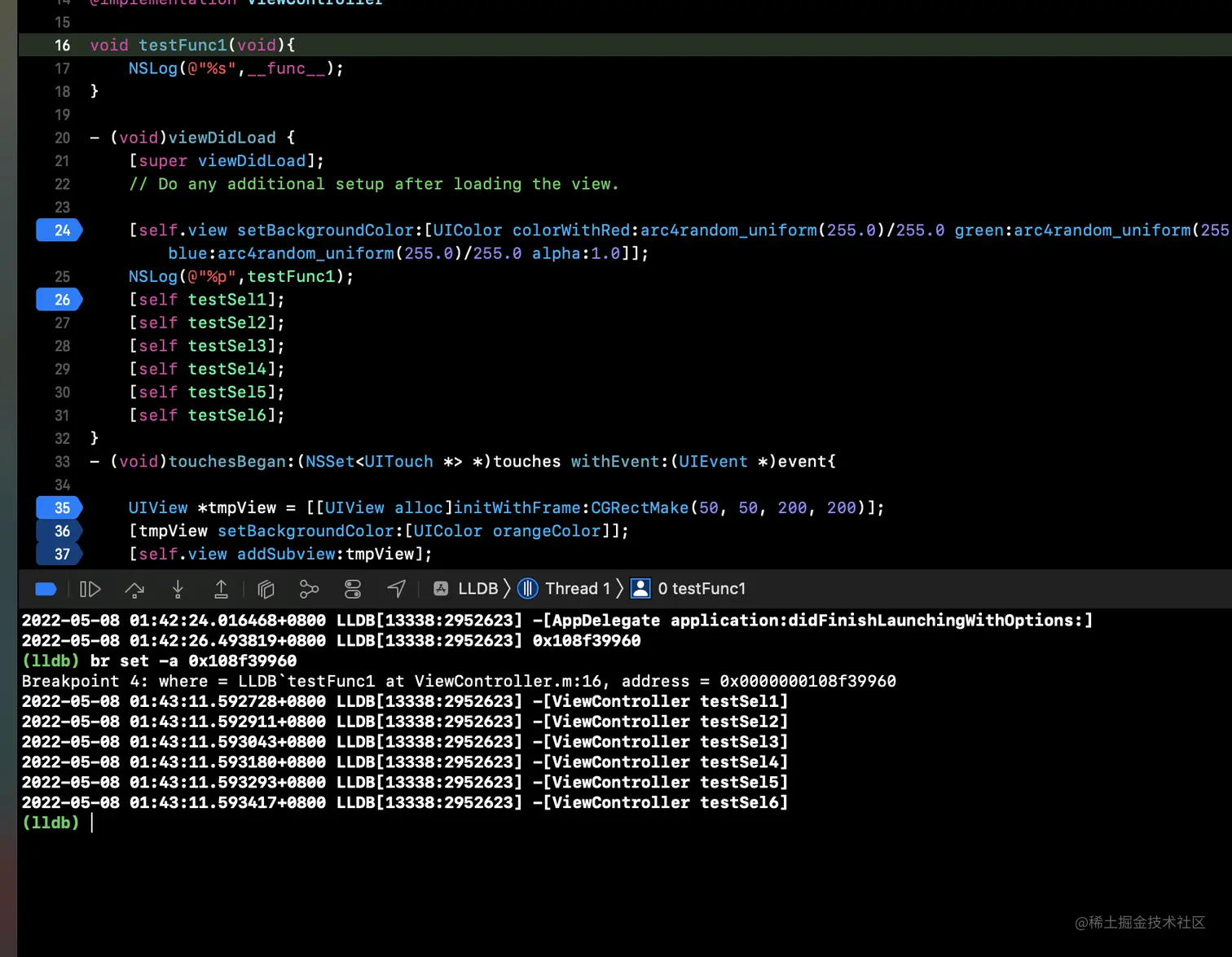
Task: Click gutter line number 16
Action: 63,46
